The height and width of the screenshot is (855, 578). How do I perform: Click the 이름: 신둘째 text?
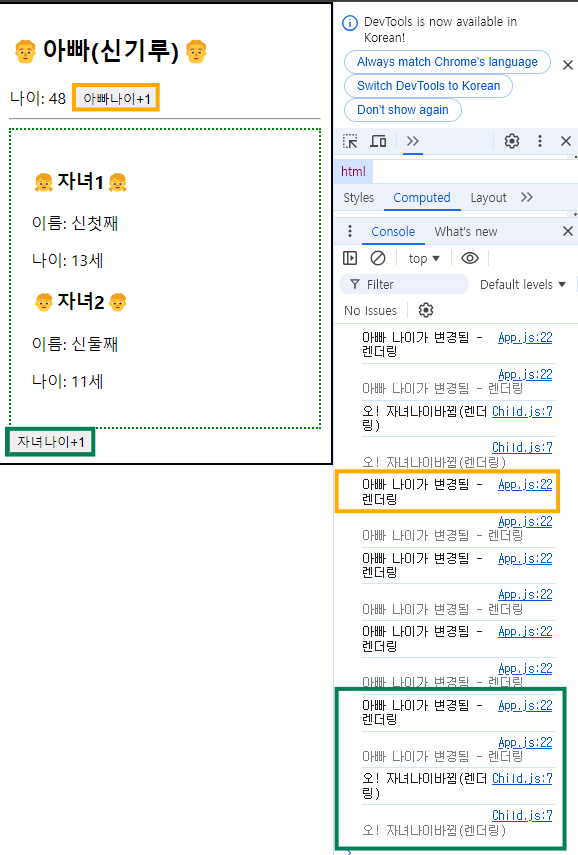(75, 344)
